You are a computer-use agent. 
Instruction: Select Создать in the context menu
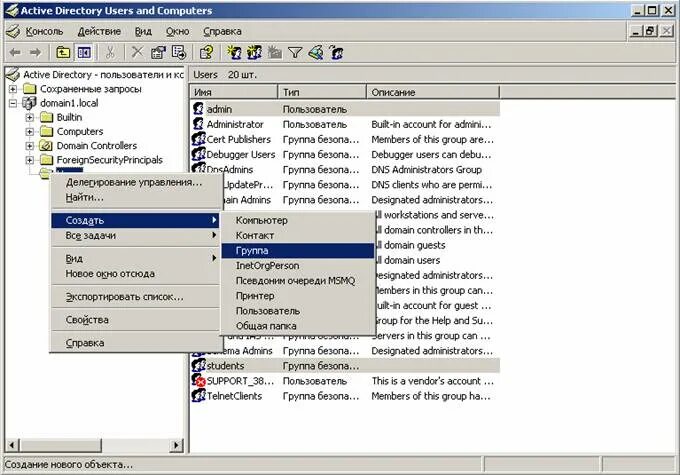[135, 220]
